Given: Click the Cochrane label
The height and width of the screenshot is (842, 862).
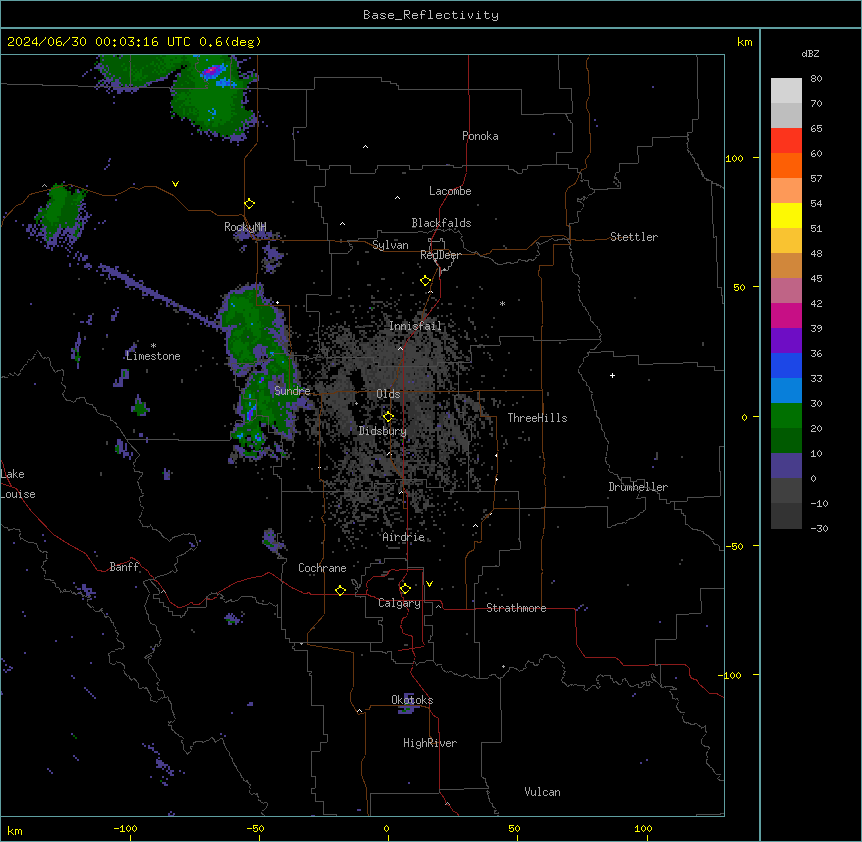Looking at the screenshot, I should 322,568.
